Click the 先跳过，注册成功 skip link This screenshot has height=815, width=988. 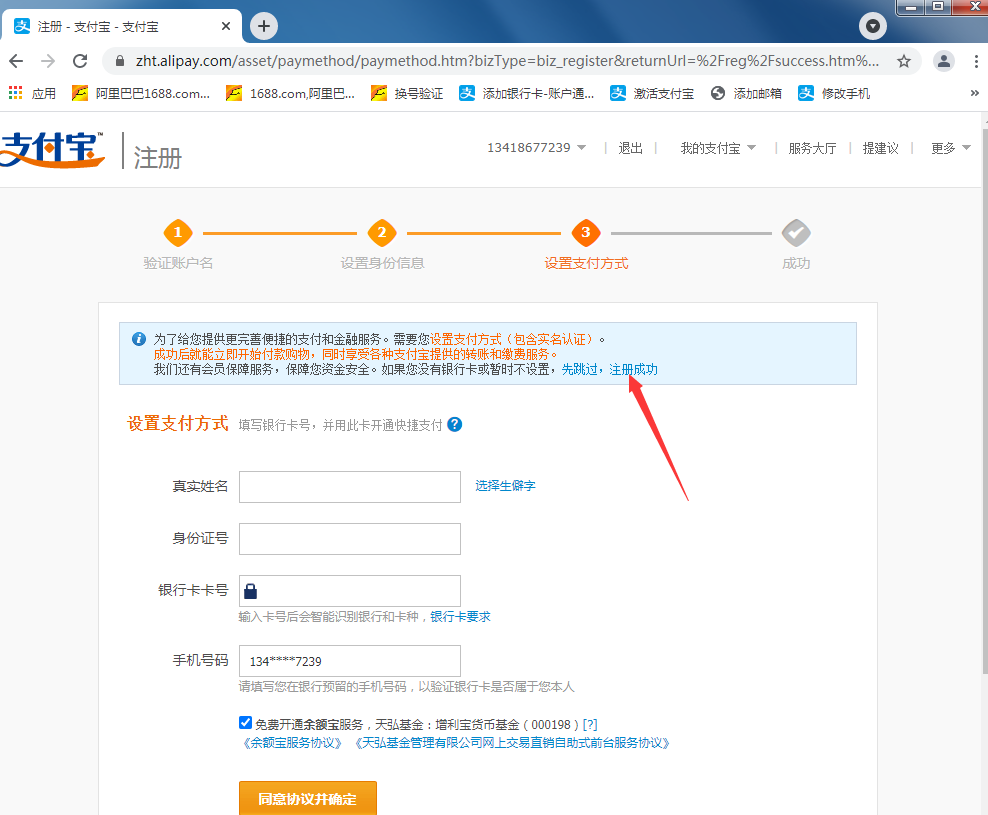pos(609,369)
